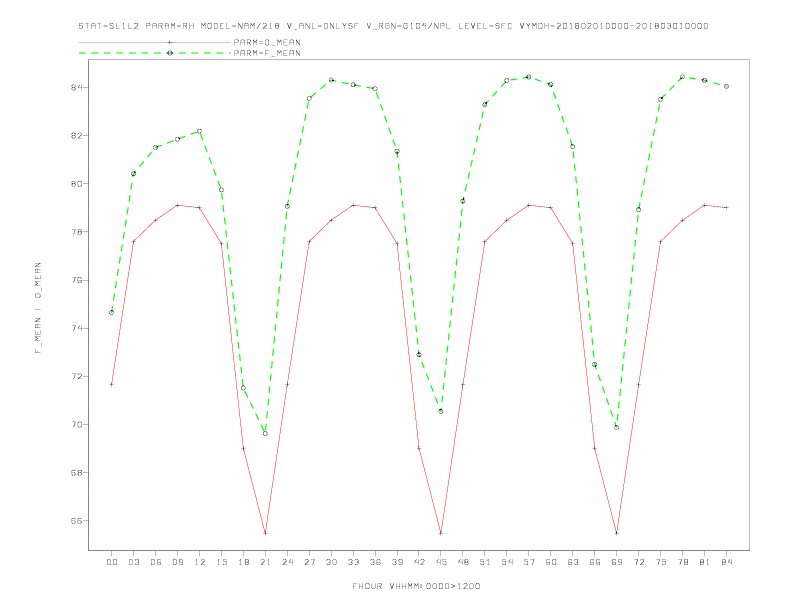The width and height of the screenshot is (792, 612).
Task: Click the x-axis tick label 39
Action: click(397, 562)
